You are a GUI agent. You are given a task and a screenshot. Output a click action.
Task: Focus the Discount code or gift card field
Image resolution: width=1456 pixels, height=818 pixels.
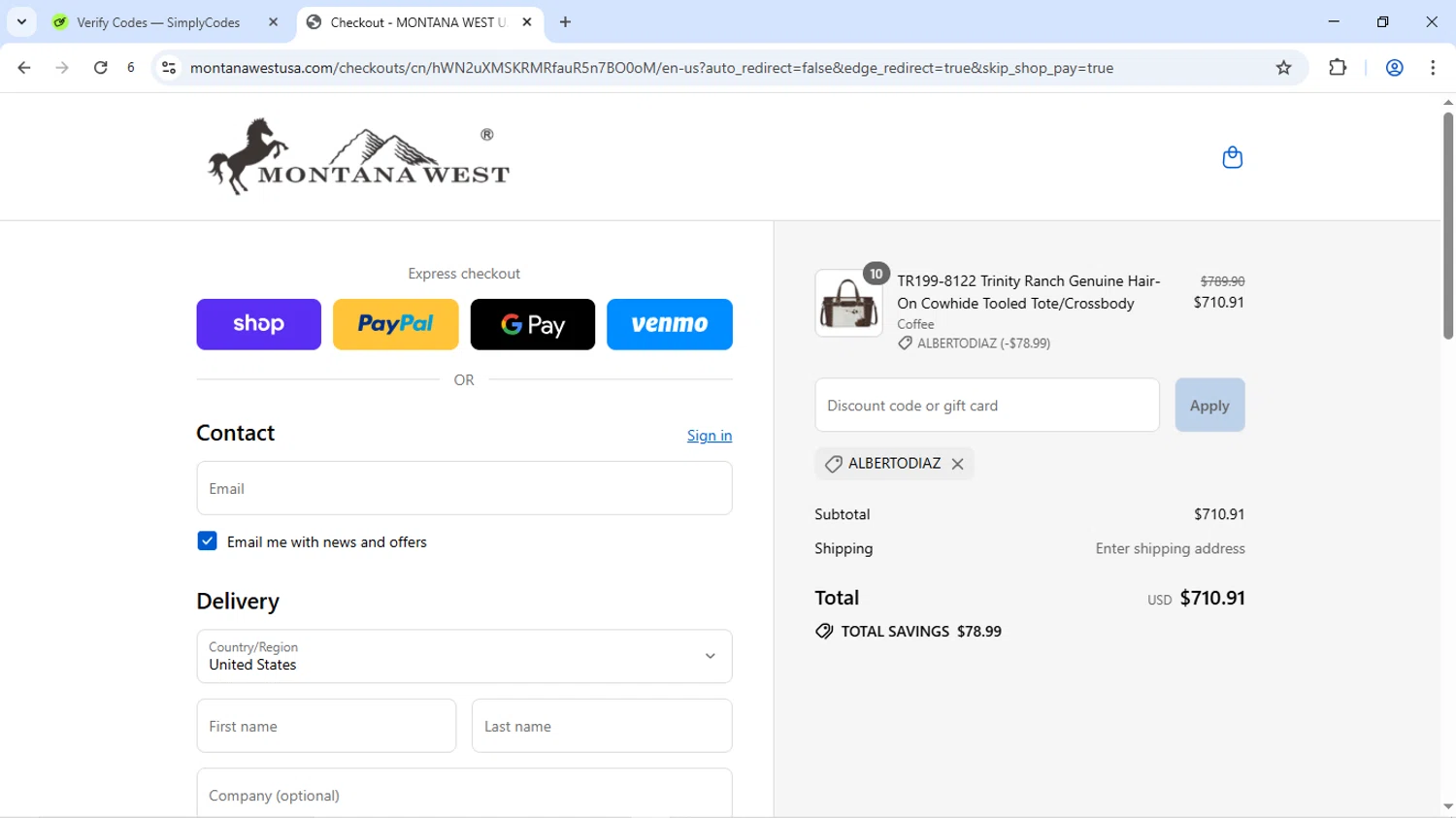987,406
